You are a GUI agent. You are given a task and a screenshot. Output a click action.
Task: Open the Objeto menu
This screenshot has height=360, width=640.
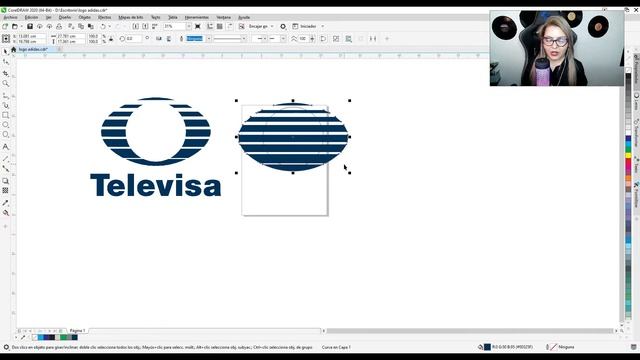coord(84,18)
